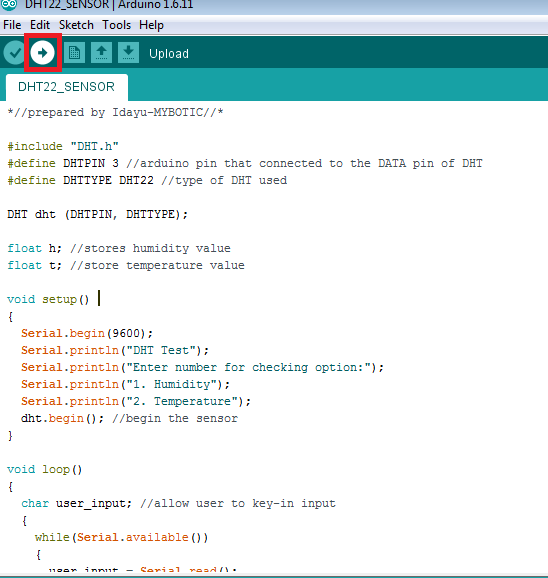Click the Serial.println("DHT Test") line
Screen dimensions: 548x578
pyautogui.click(x=115, y=350)
